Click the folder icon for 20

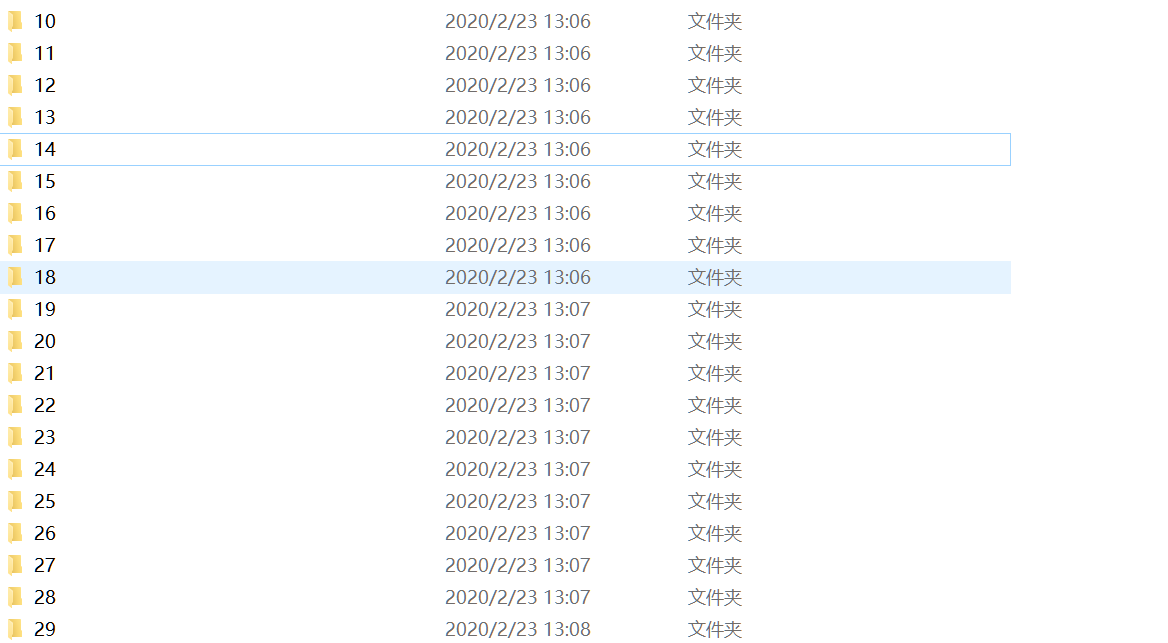pos(15,341)
